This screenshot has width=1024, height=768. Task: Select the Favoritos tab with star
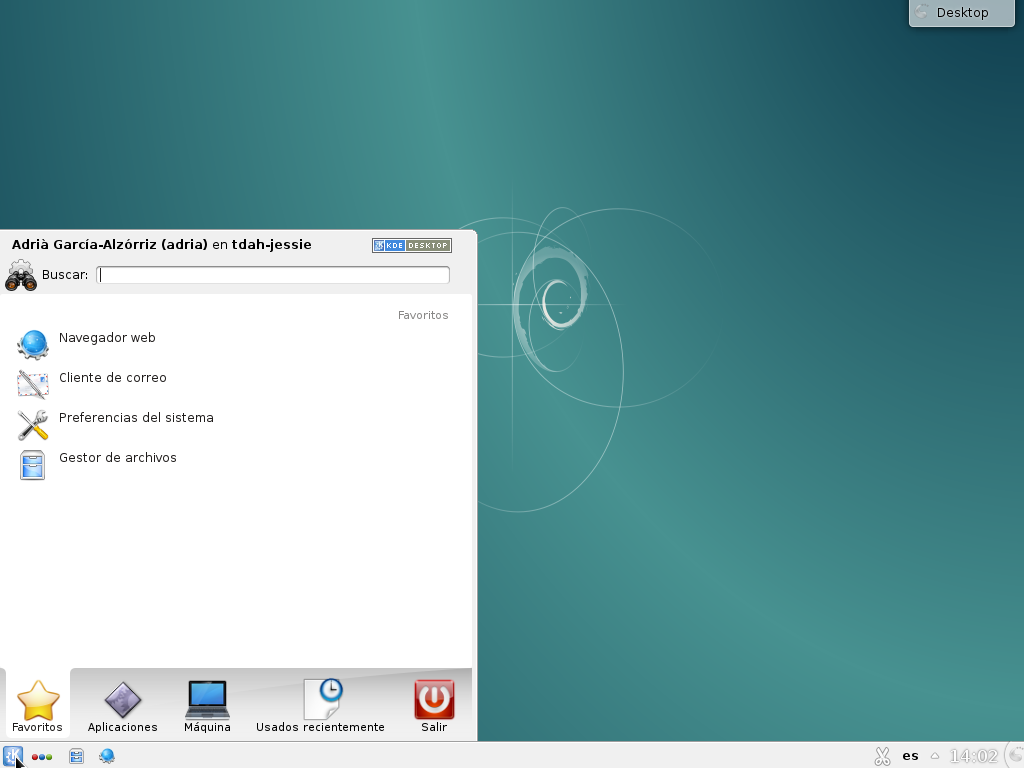click(37, 706)
